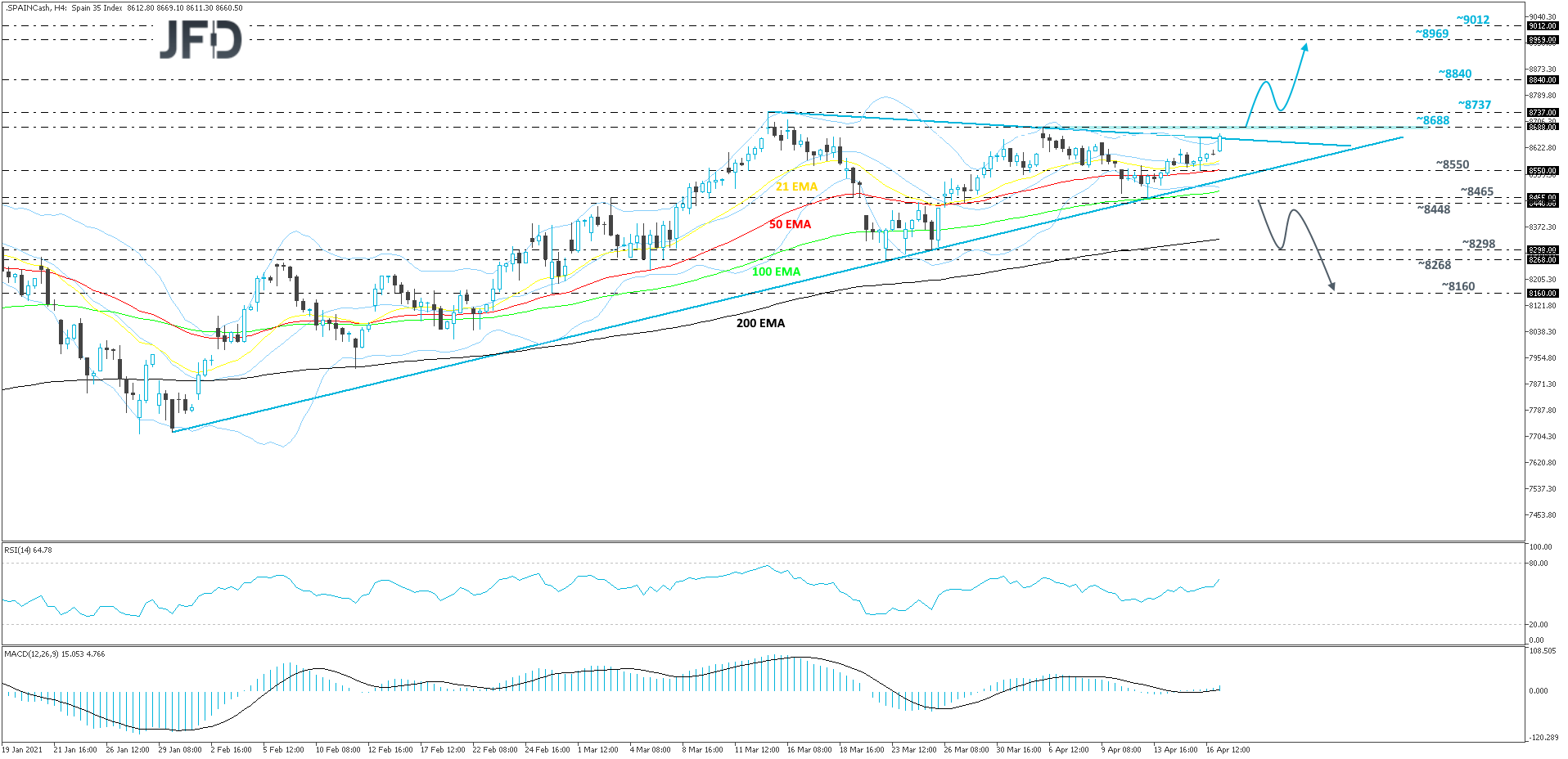Click the 8550.00 price tag on right axis
Screen dimensions: 1568x759
pyautogui.click(x=1543, y=169)
